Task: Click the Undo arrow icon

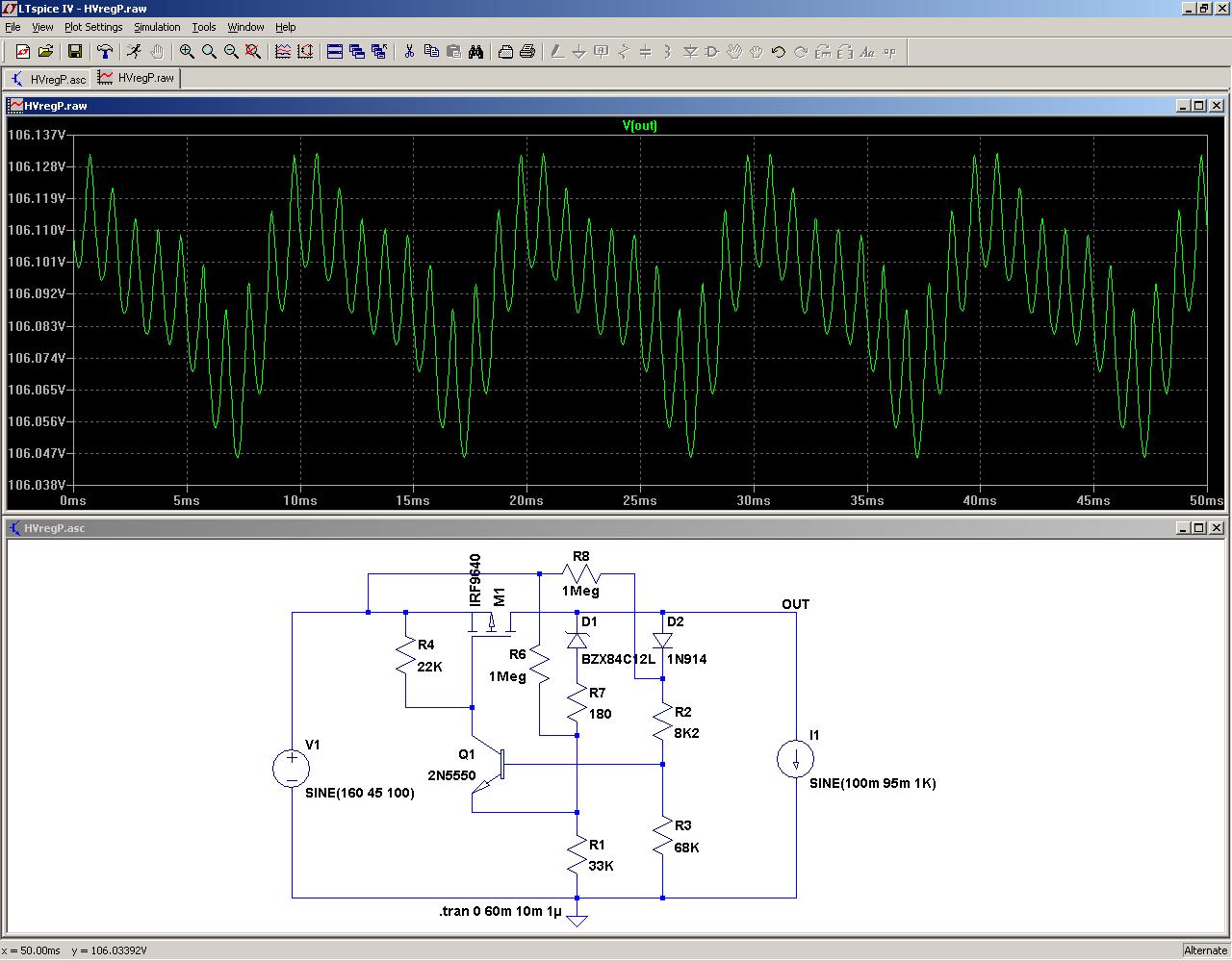Action: point(779,52)
